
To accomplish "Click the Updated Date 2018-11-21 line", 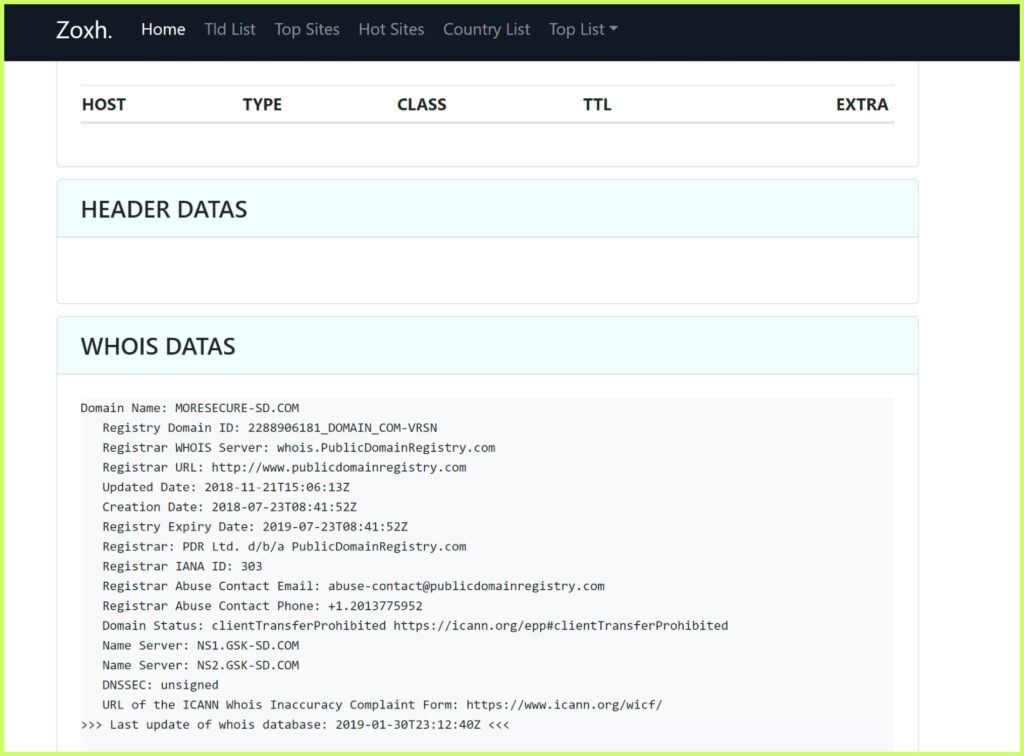I will point(226,487).
